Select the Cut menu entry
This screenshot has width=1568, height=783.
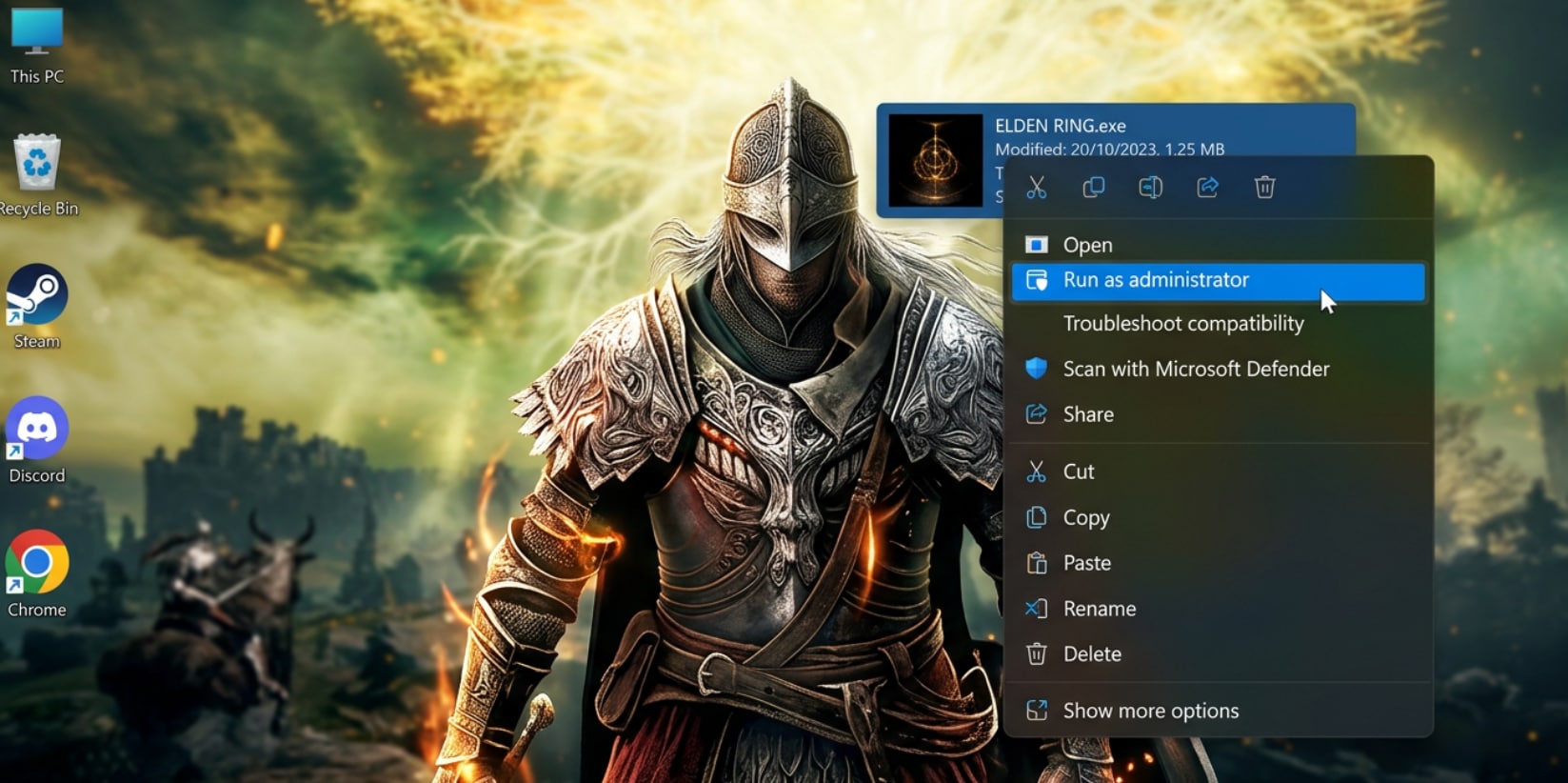(x=1219, y=472)
